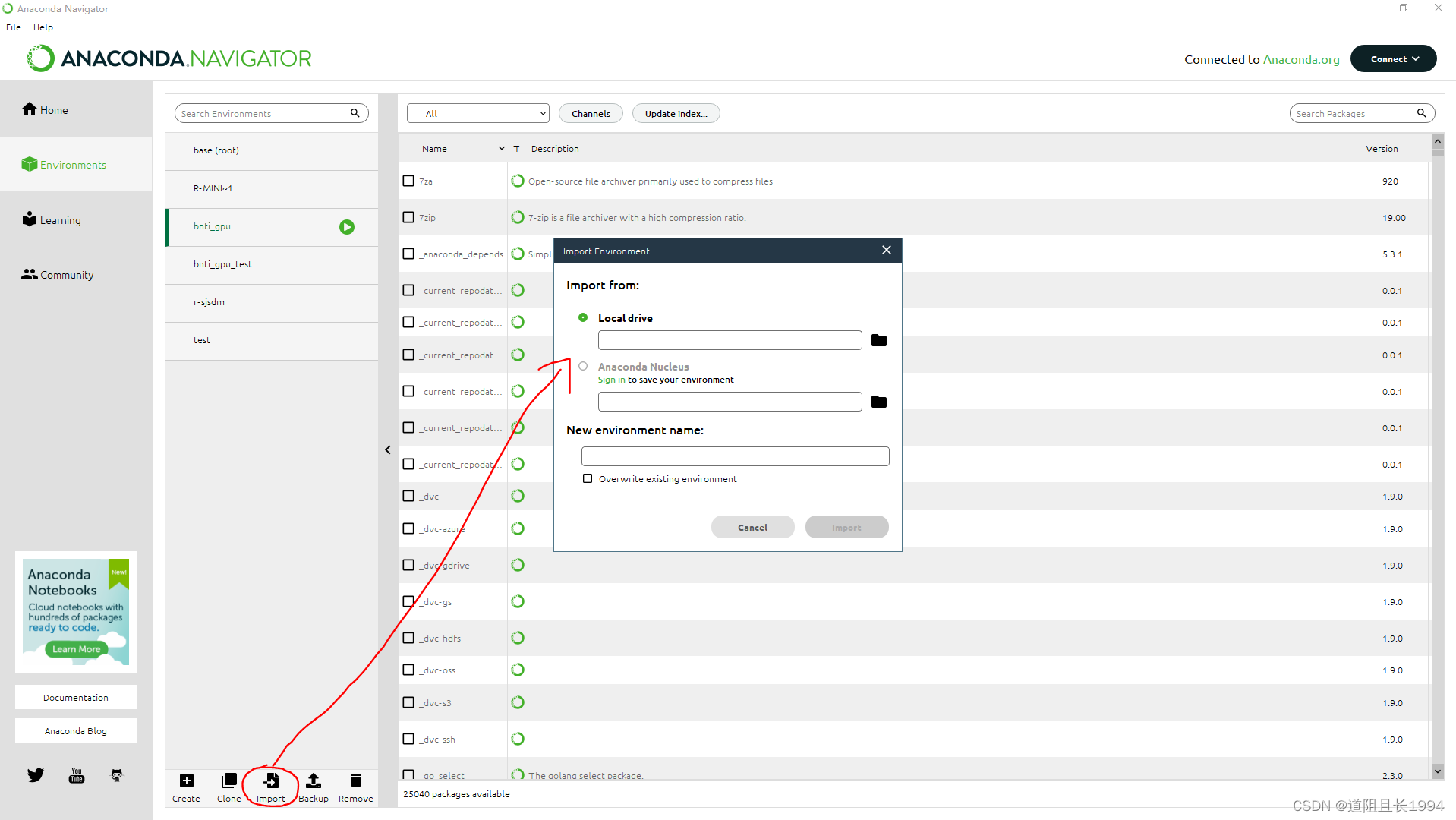This screenshot has height=820, width=1456.
Task: Click the Local drive path input field
Action: 730,340
